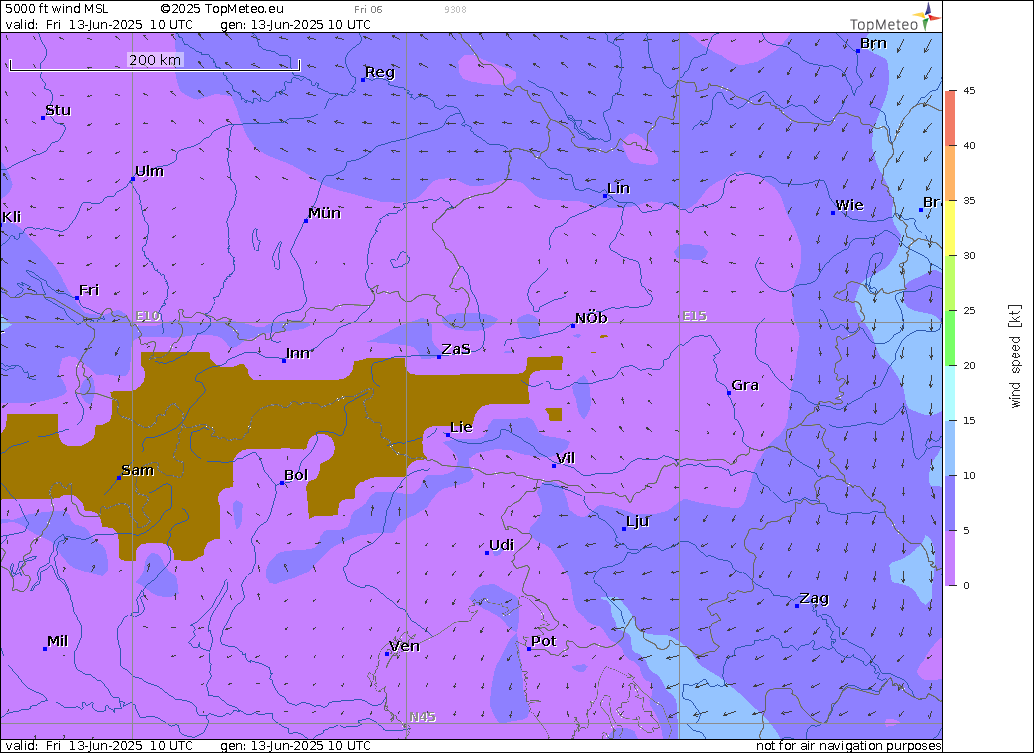The image size is (1034, 753).
Task: Click the Udi city label
Action: [502, 545]
